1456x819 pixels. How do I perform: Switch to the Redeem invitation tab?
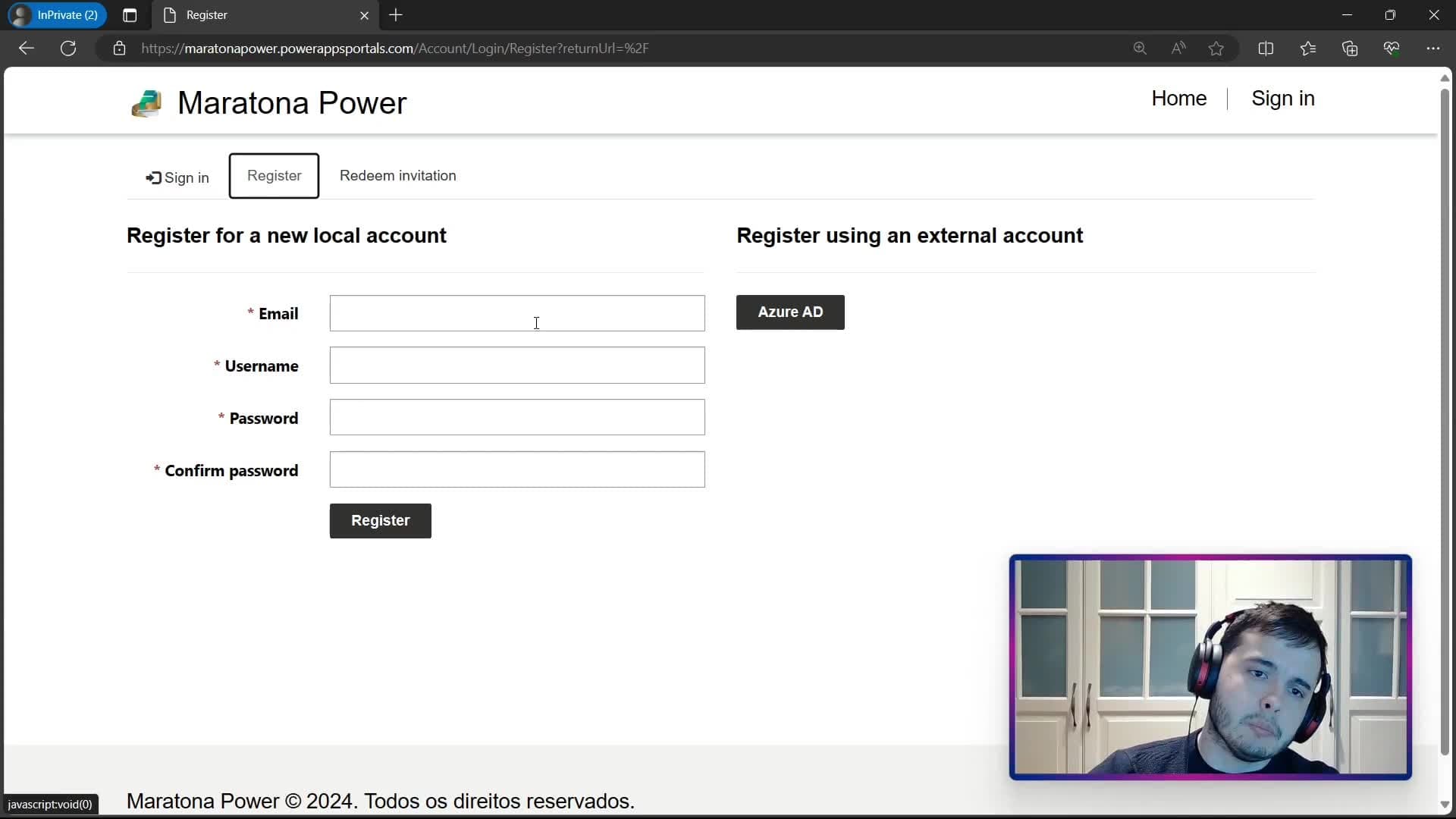pyautogui.click(x=398, y=176)
